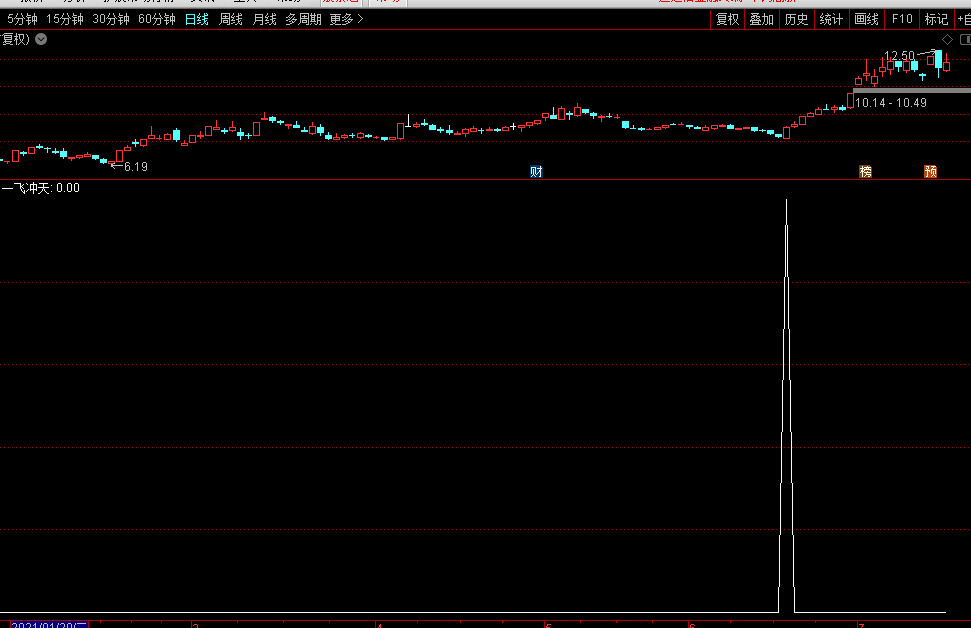Switch to 月线 monthly chart

pos(264,19)
